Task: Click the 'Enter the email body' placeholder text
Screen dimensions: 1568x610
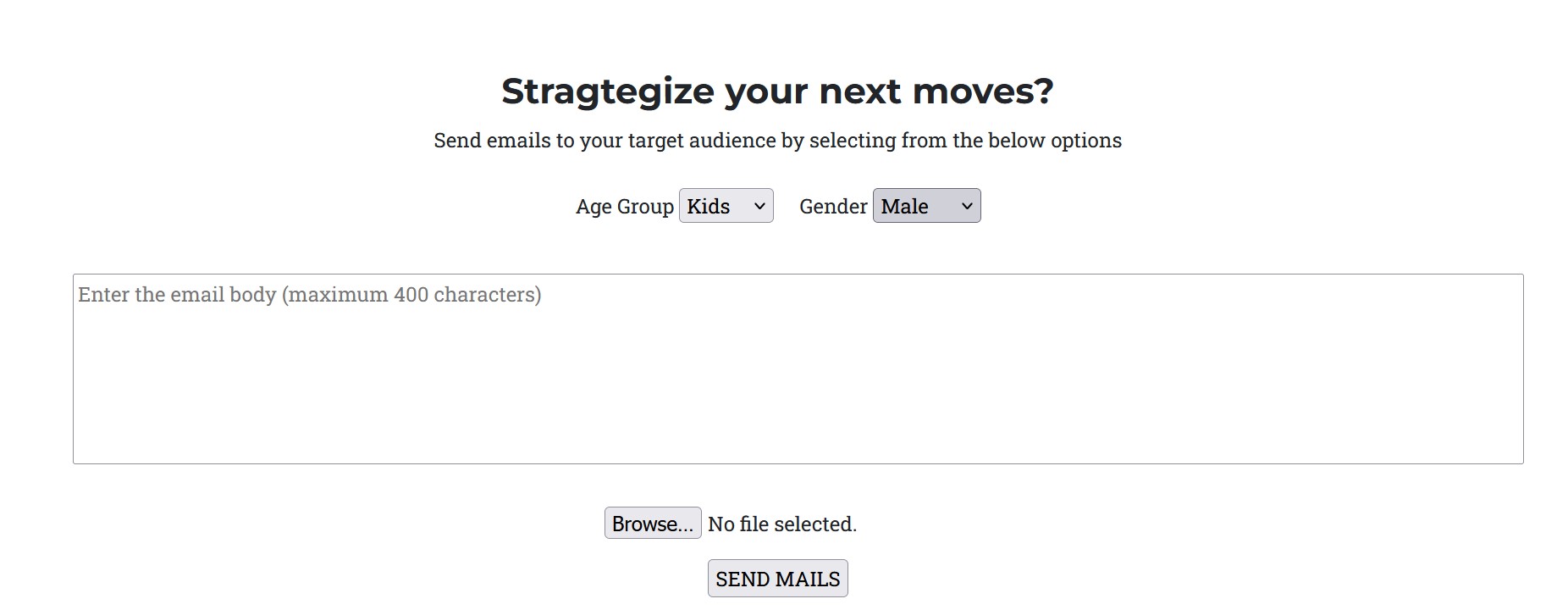Action: [177, 295]
